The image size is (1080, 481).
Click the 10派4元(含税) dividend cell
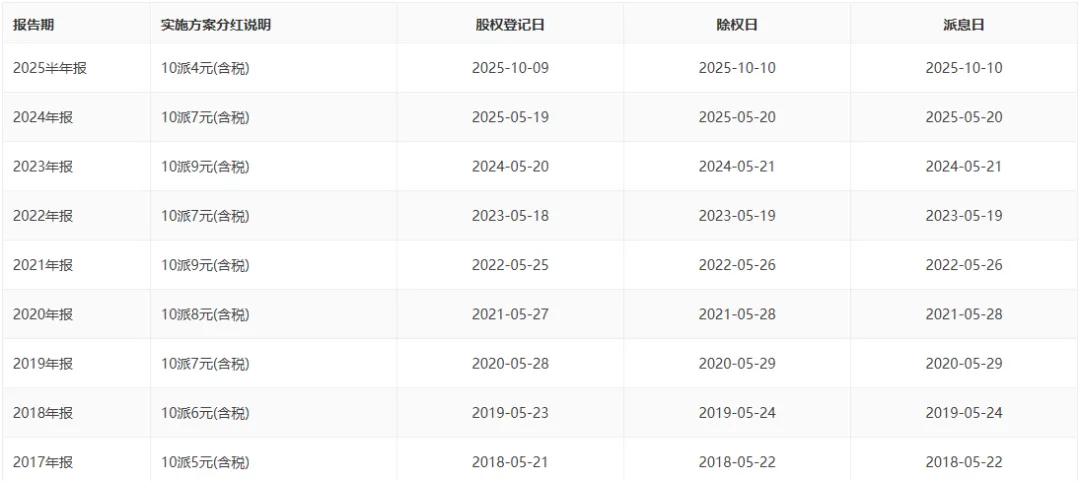click(x=205, y=68)
